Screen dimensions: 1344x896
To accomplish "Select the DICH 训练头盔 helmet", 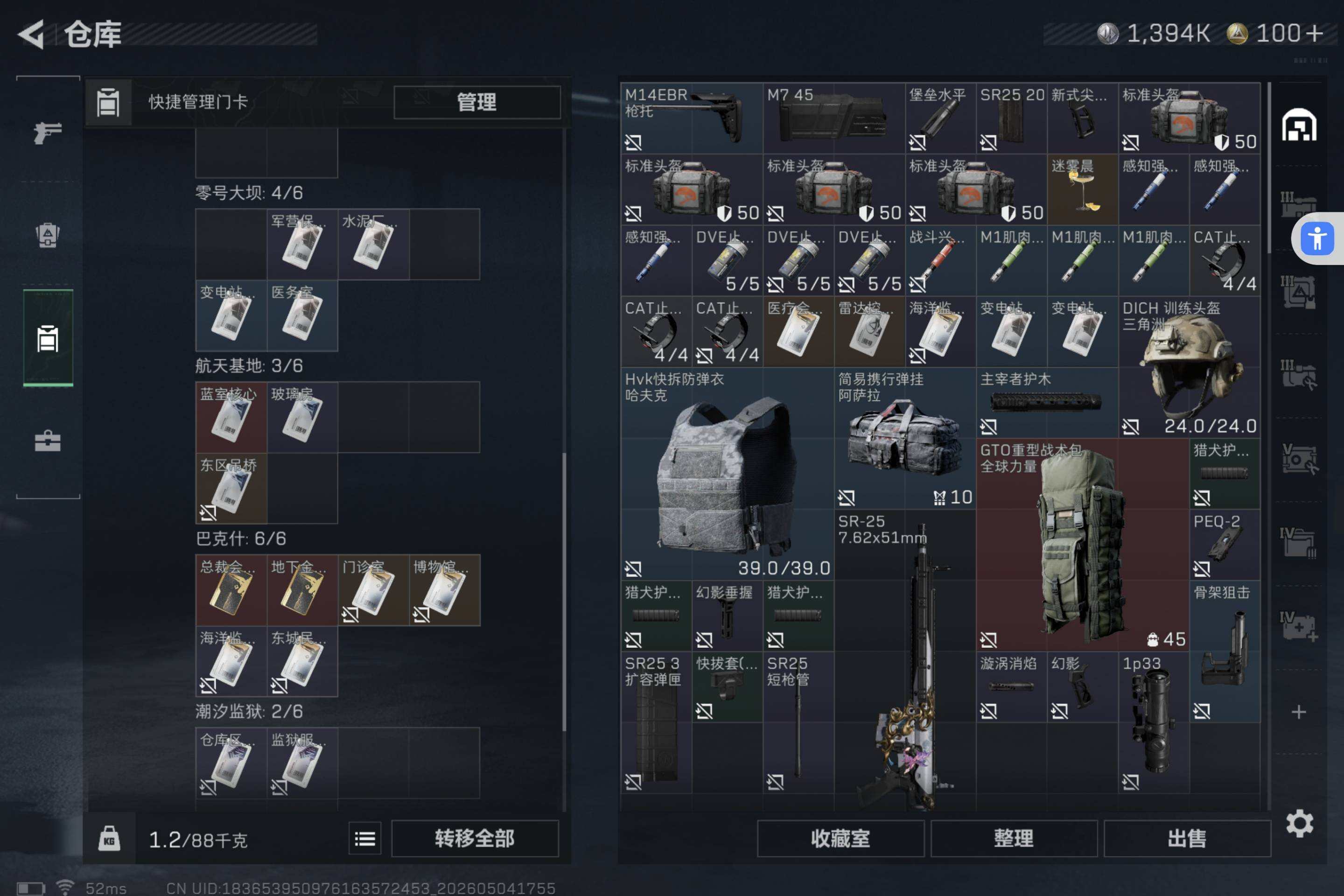I will (1189, 367).
